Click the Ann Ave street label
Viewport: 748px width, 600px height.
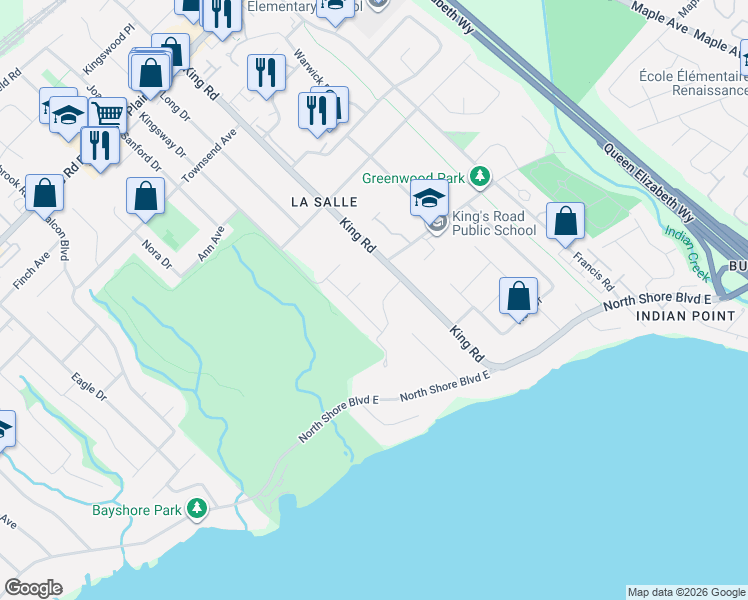click(x=211, y=244)
